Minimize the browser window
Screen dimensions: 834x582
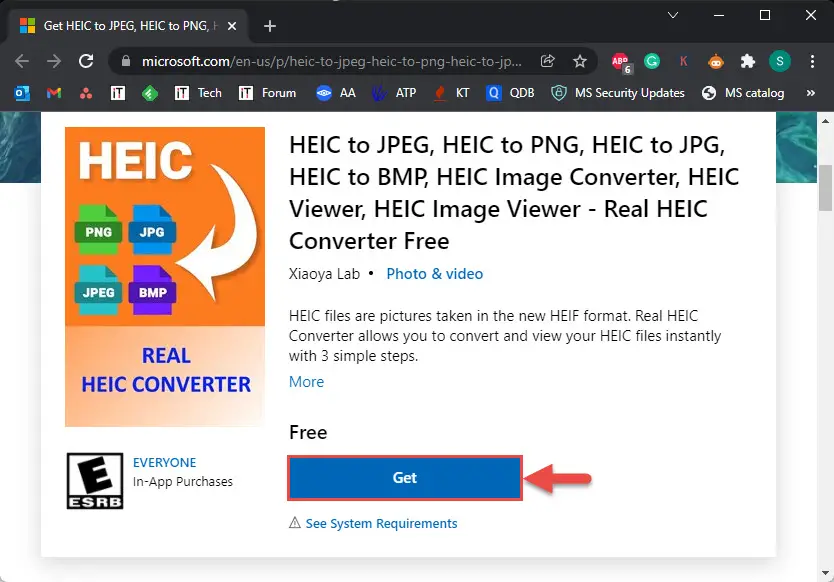point(719,15)
